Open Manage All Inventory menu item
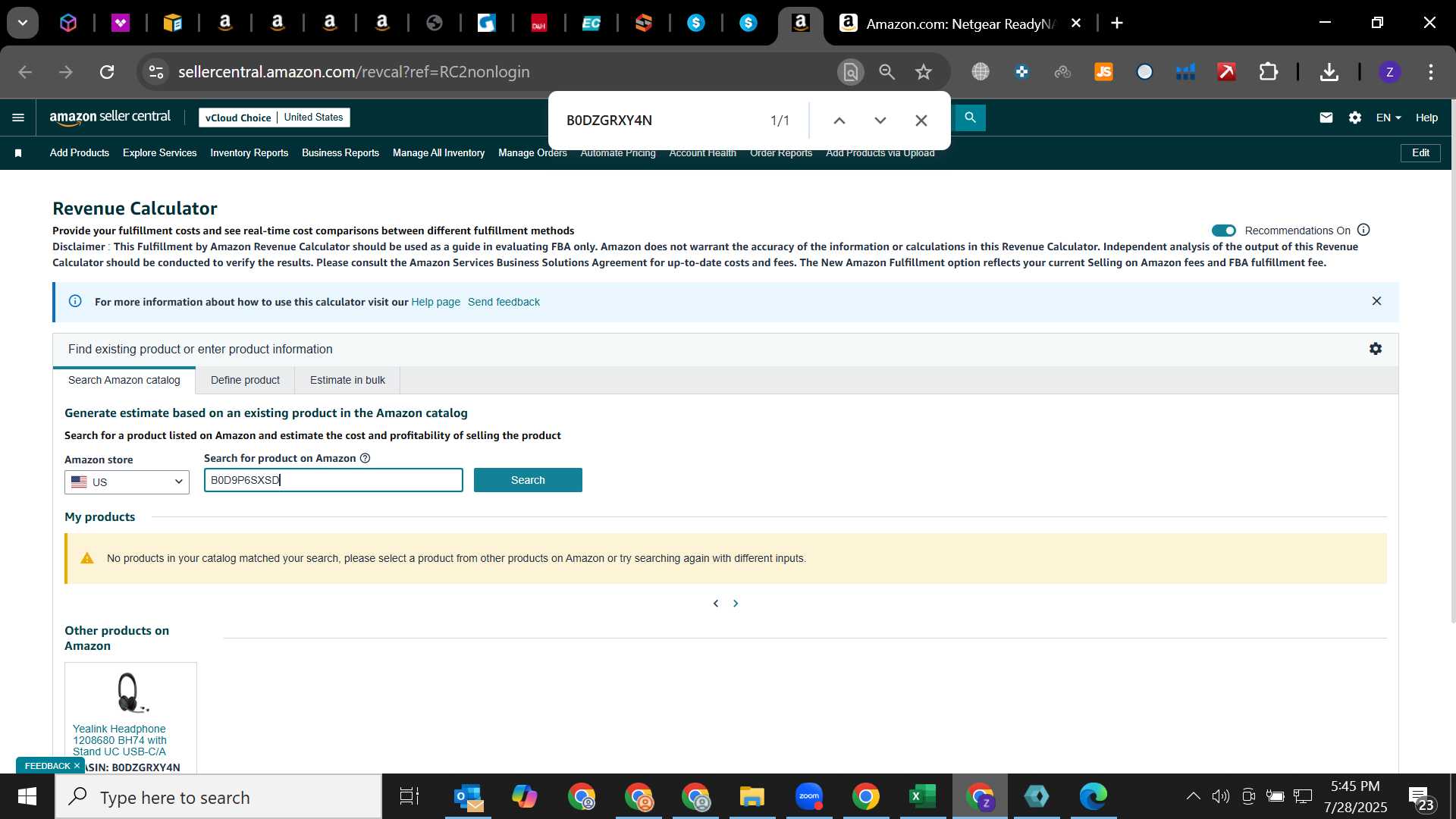The image size is (1456, 819). pos(438,153)
